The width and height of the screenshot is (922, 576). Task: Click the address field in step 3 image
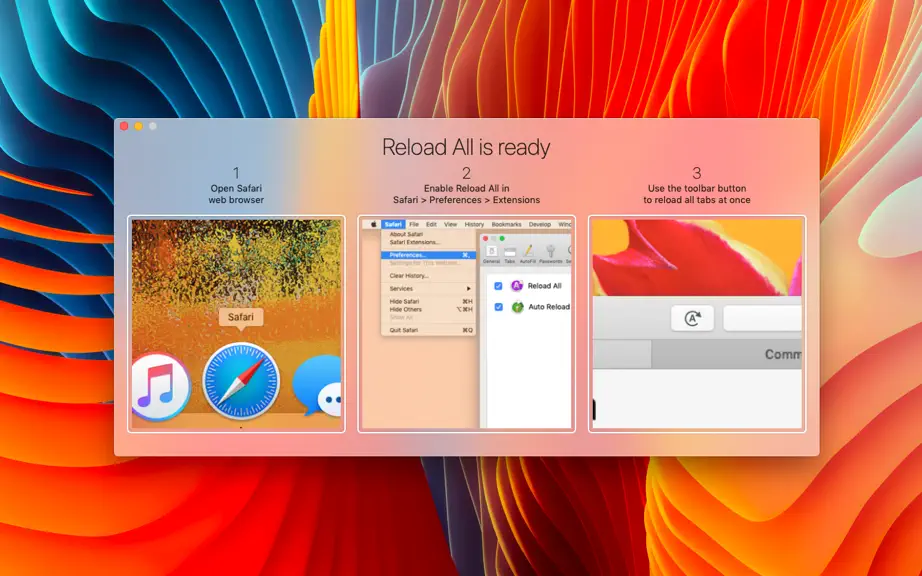763,319
